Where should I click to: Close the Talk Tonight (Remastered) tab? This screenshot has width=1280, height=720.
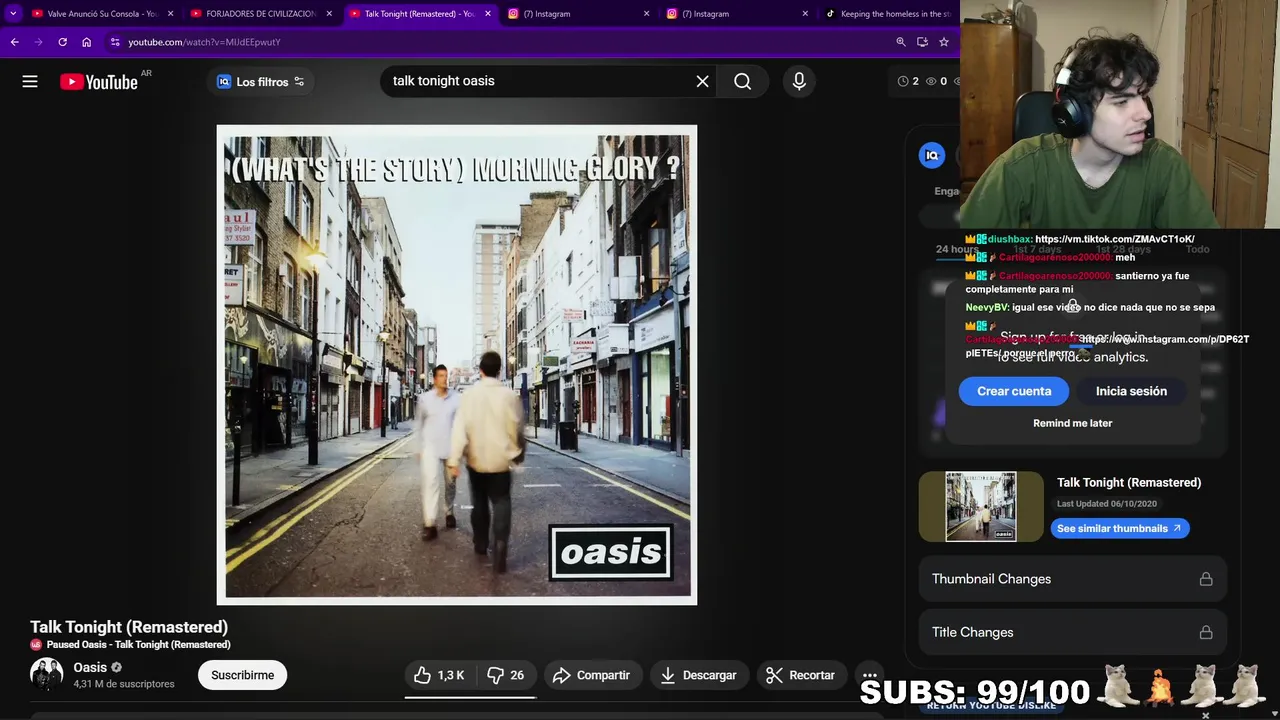[x=488, y=14]
